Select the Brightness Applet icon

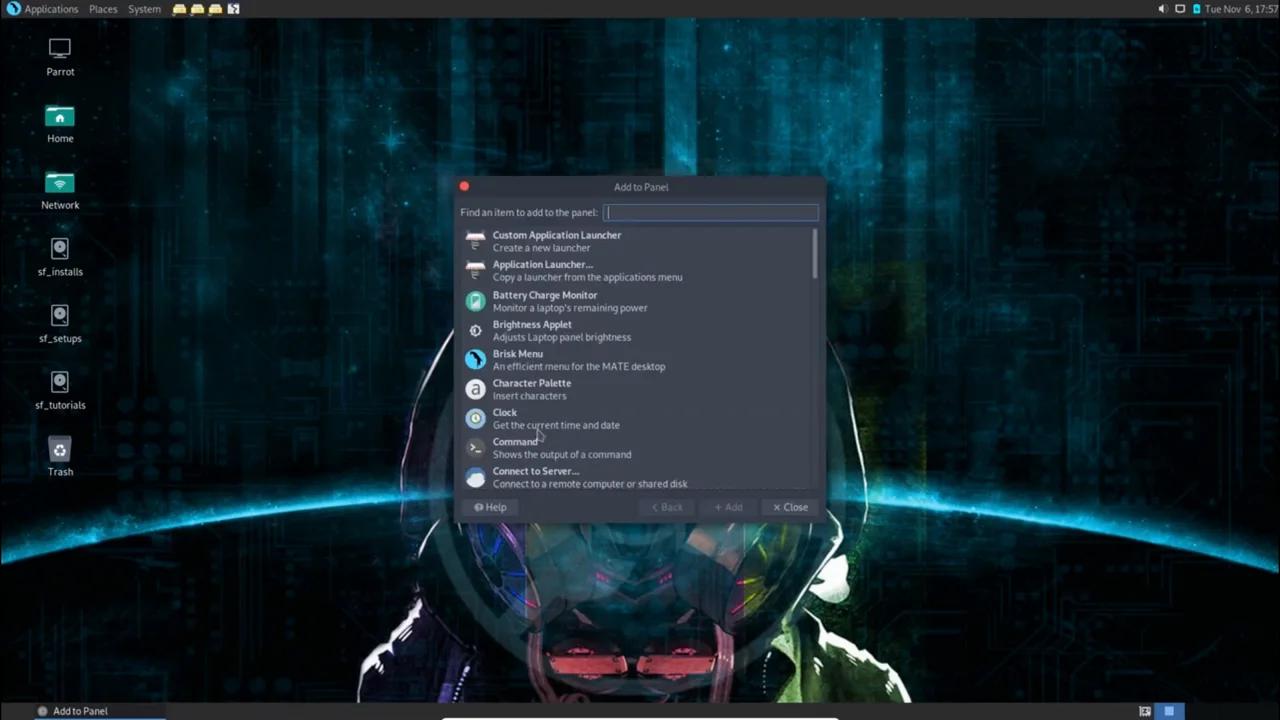[x=475, y=330]
